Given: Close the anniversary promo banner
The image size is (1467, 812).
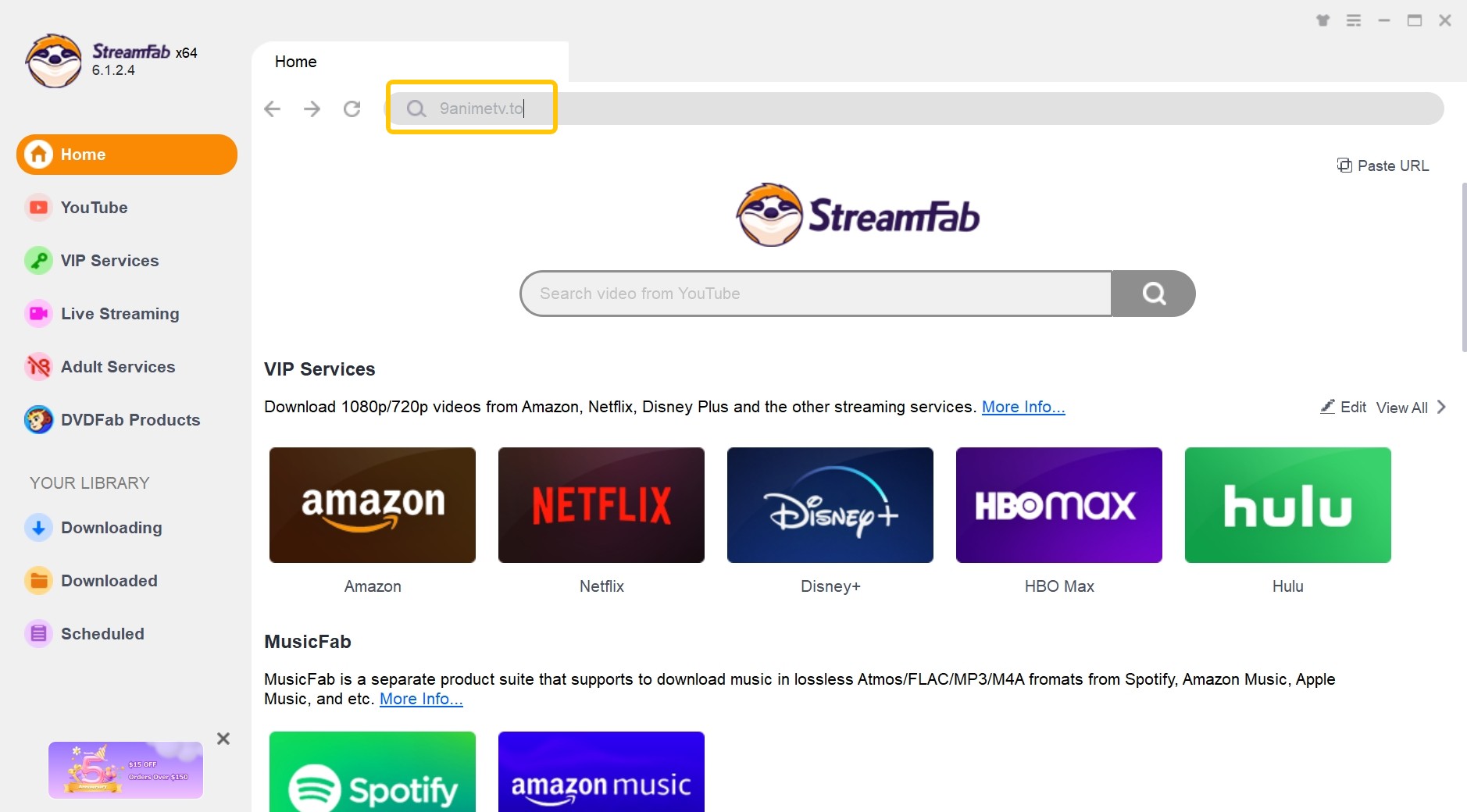Looking at the screenshot, I should 223,739.
